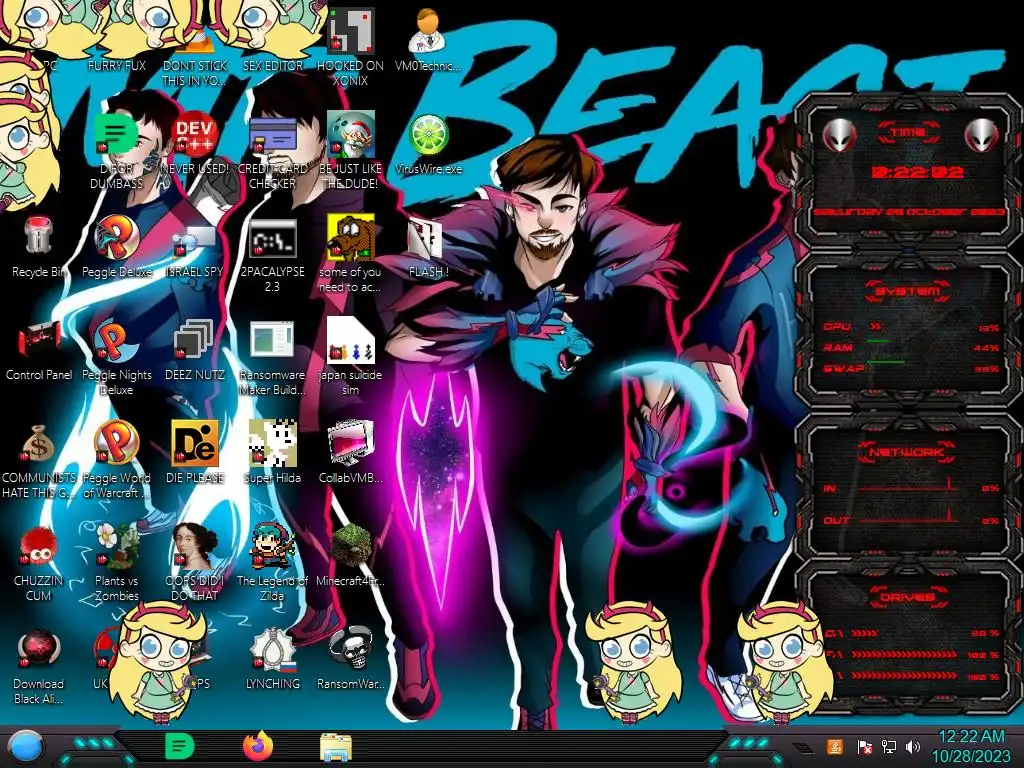Image resolution: width=1024 pixels, height=768 pixels.
Task: Launch The Legend of Zilda shortcut
Action: 273,546
